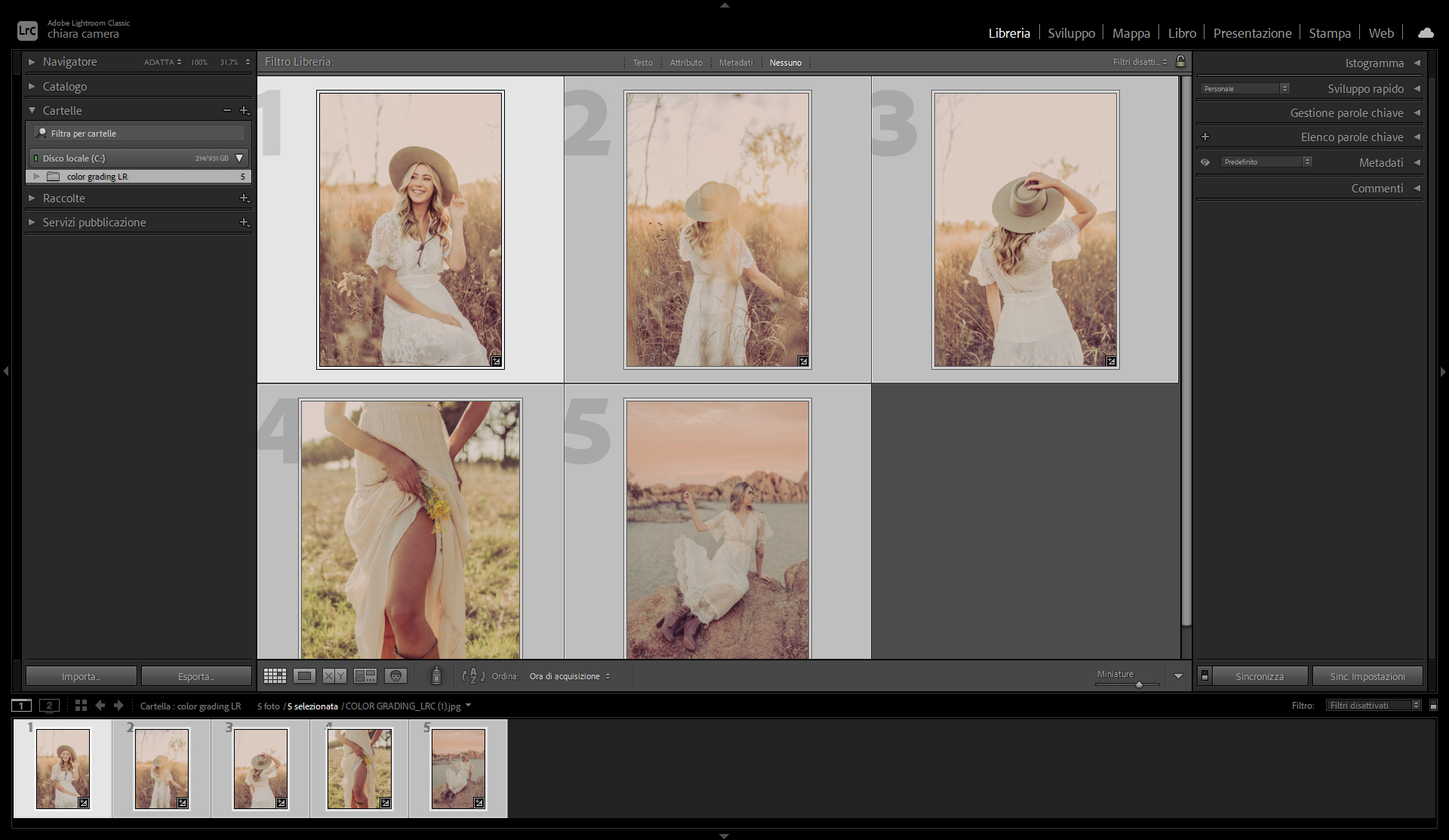Select photo 5 in the filmstrip
1449x840 pixels.
(x=458, y=768)
